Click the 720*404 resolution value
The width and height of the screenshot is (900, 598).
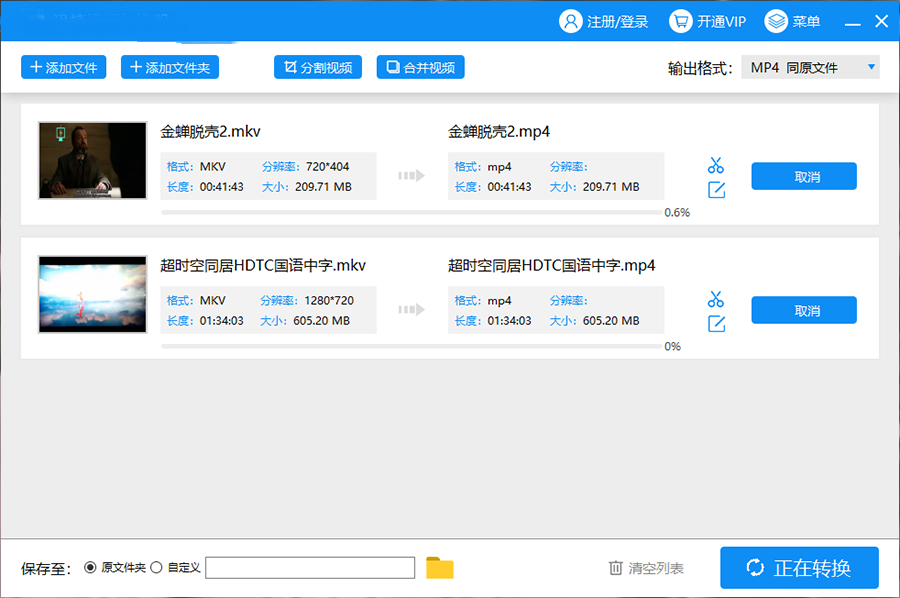tap(327, 166)
